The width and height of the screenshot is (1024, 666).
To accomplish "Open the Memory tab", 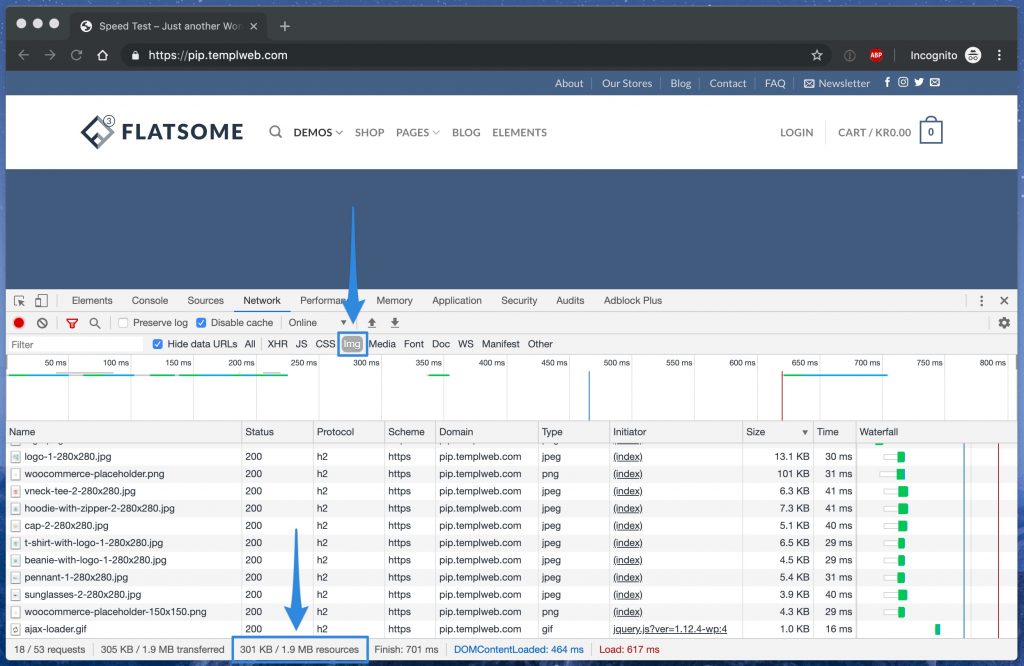I will 394,300.
